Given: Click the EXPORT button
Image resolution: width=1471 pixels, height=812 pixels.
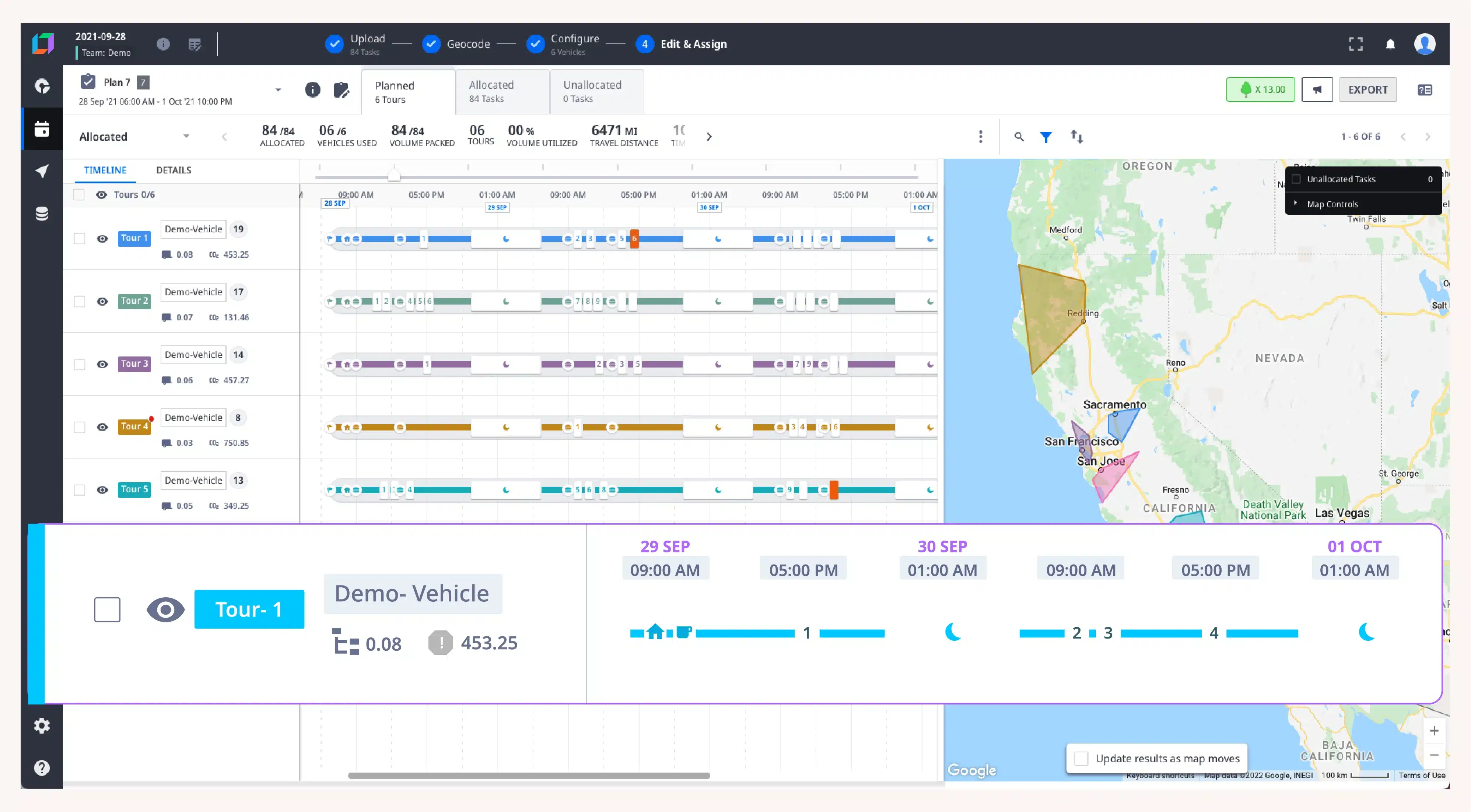Looking at the screenshot, I should pyautogui.click(x=1367, y=89).
